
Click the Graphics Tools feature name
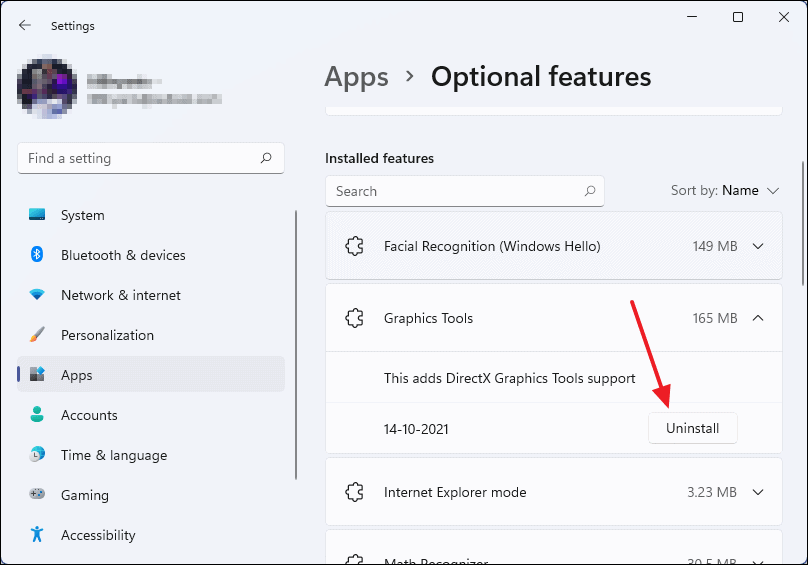(428, 318)
